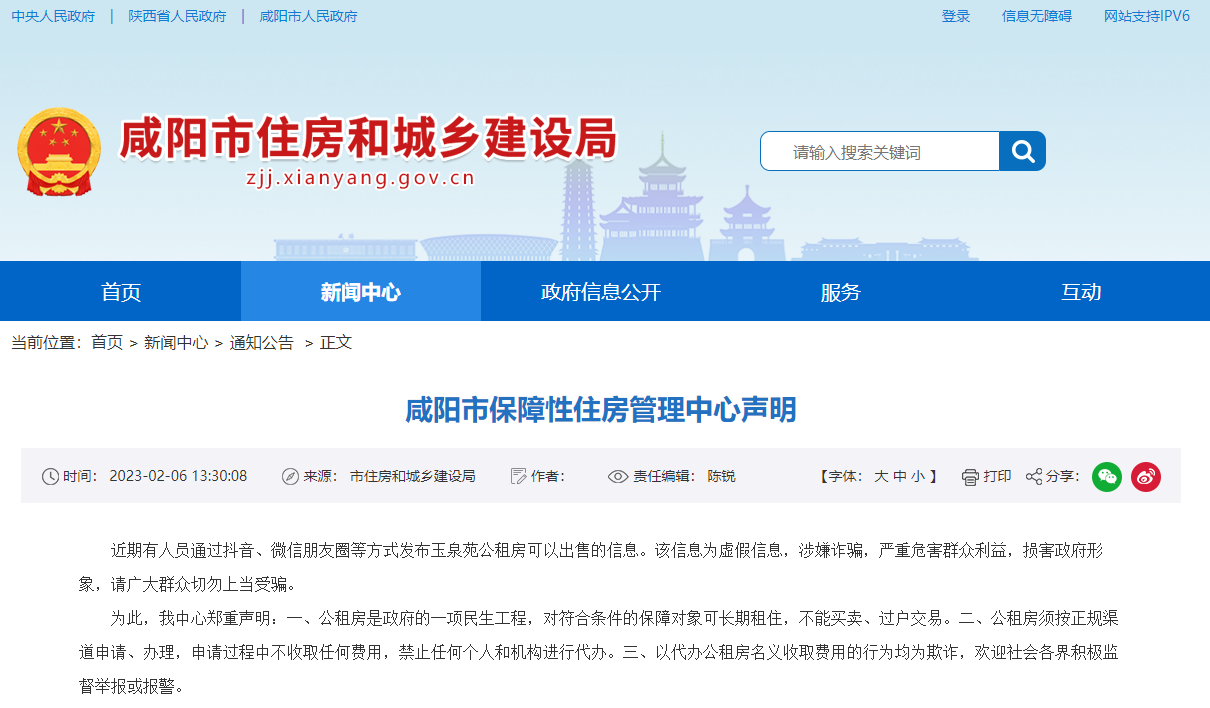Set font size to 小
Screen dimensions: 1210x708
coord(918,476)
